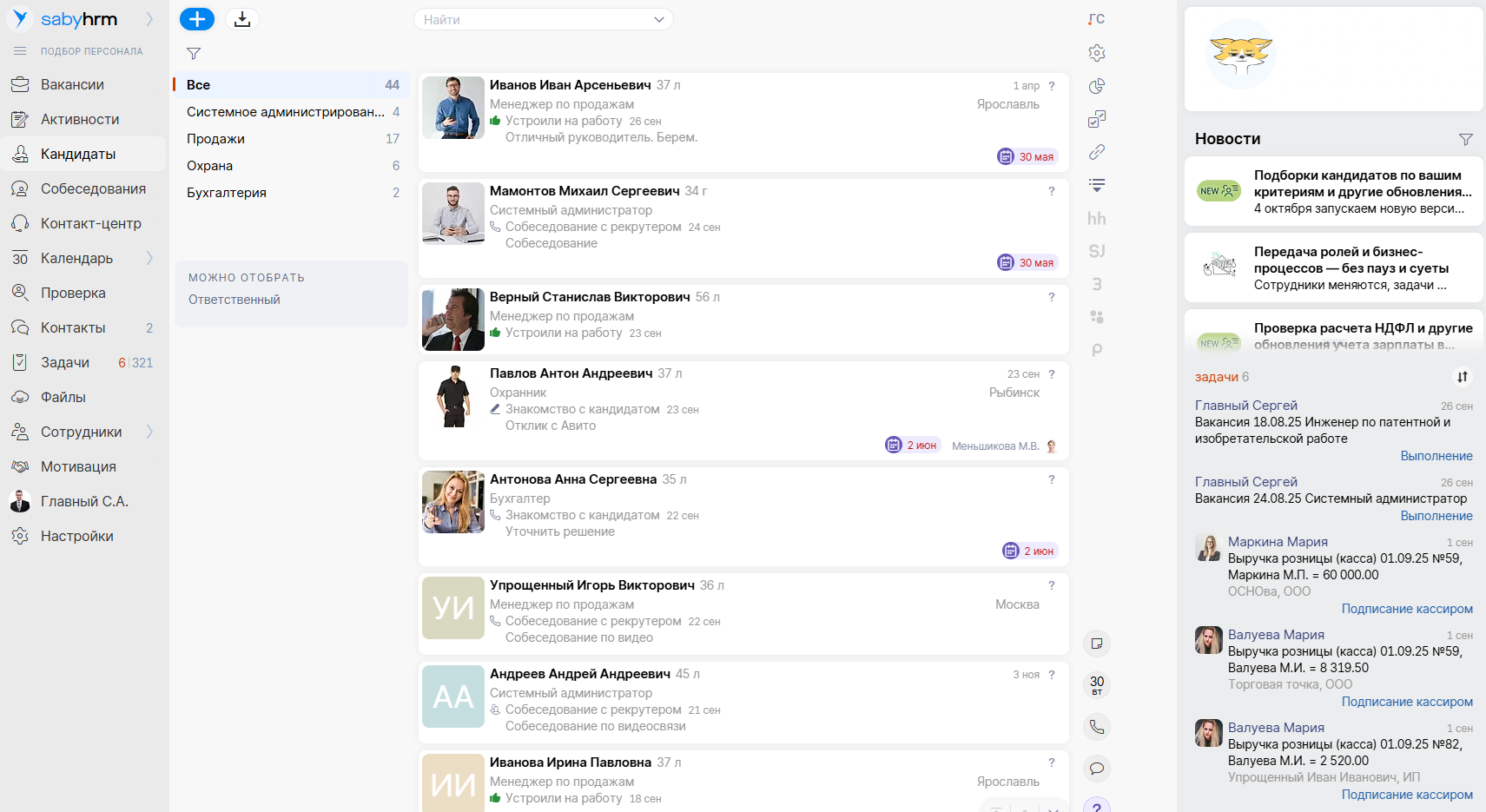Open Иванов Иван Арсеньевич candidate photo

point(453,108)
